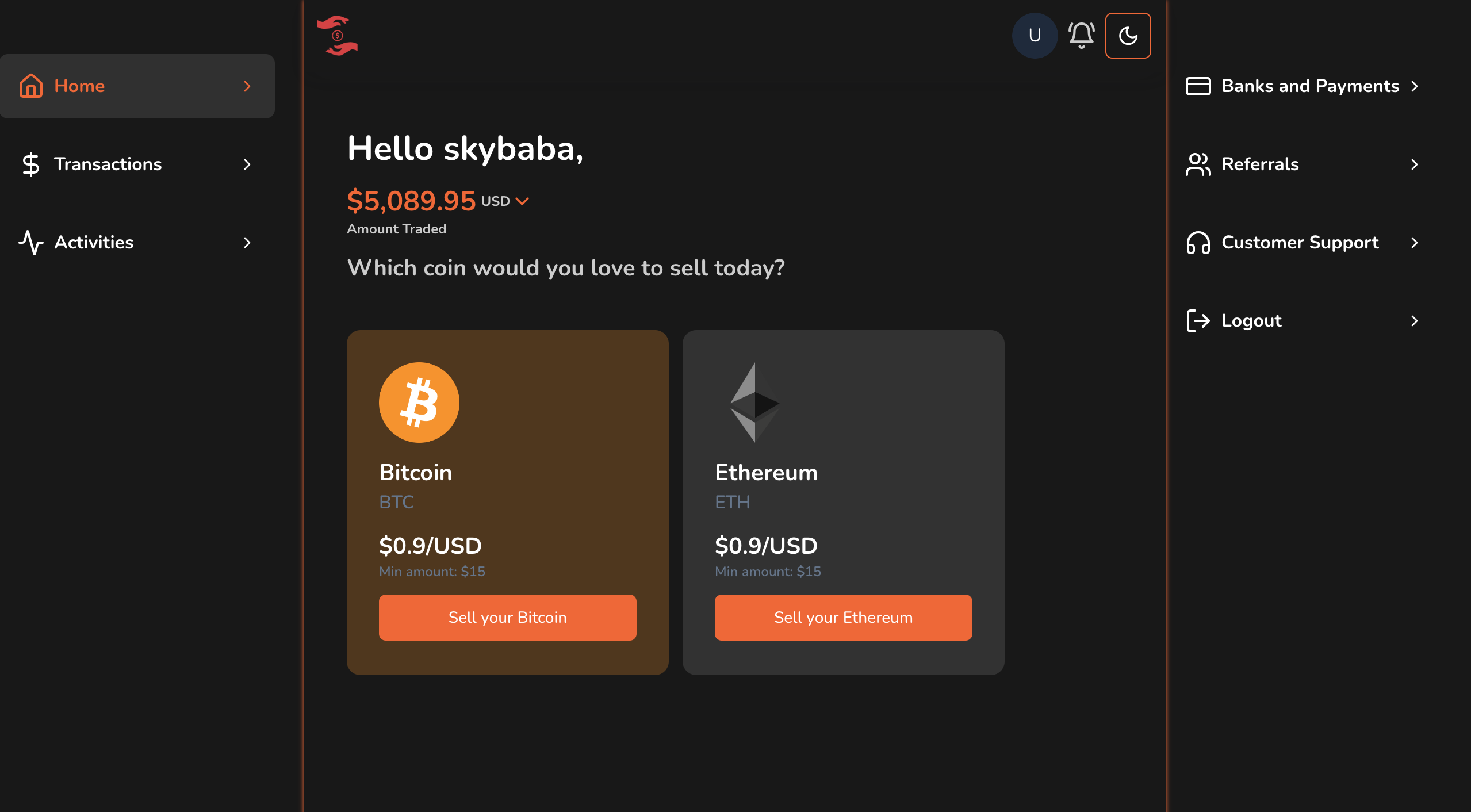Open the USD currency dropdown
The height and width of the screenshot is (812, 1471).
505,201
